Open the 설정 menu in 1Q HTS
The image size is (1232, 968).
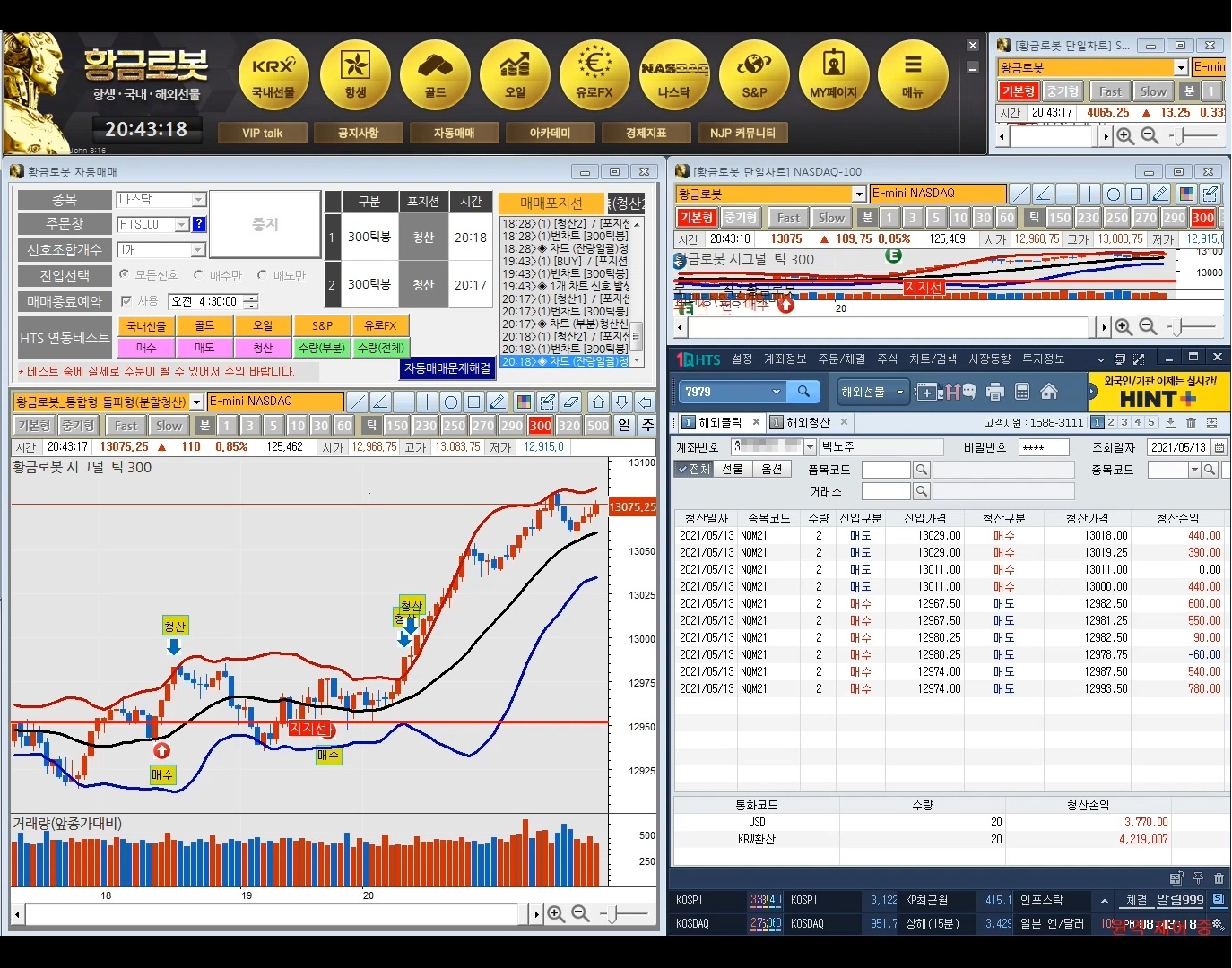[742, 359]
